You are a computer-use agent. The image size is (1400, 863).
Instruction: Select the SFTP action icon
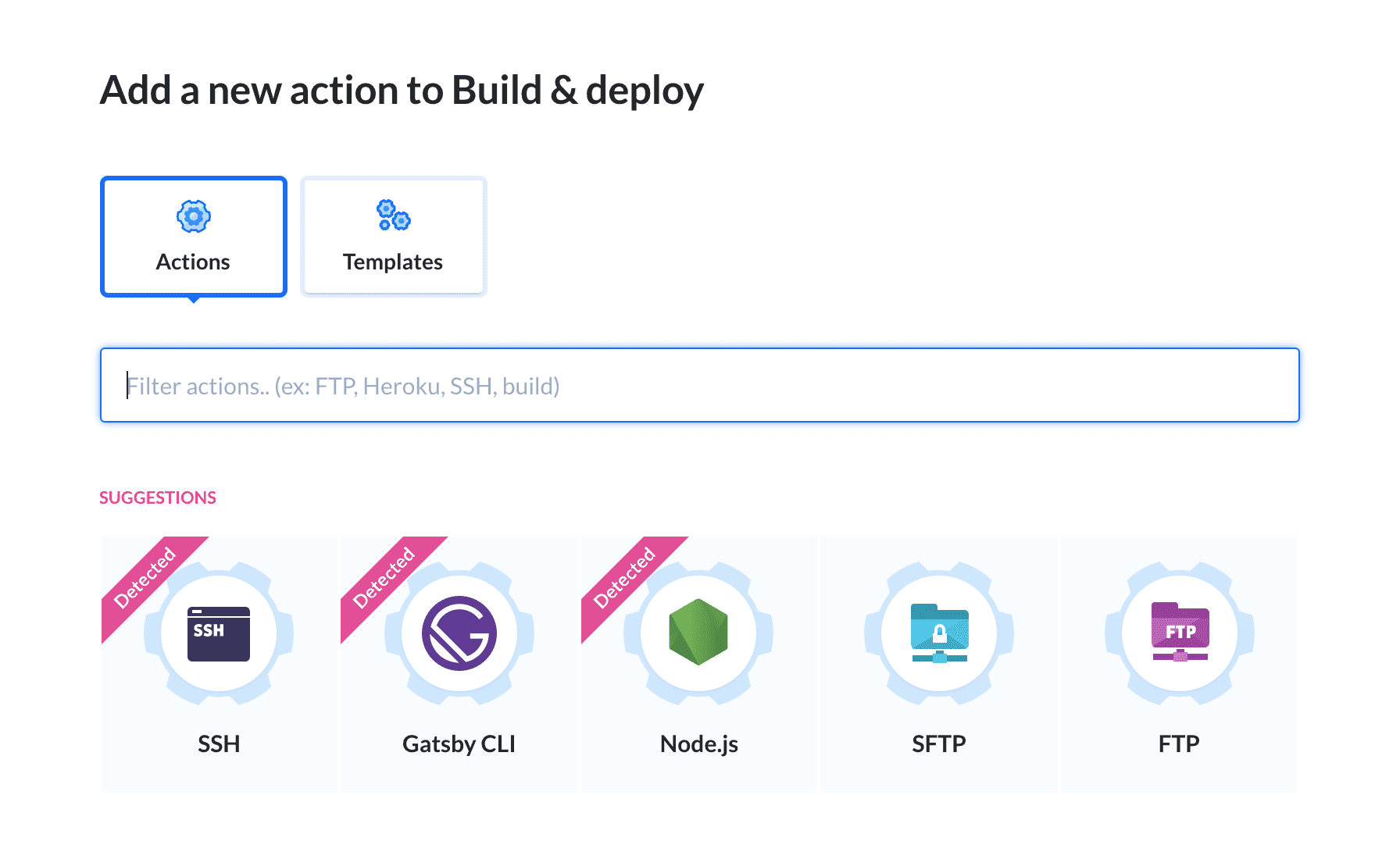(939, 633)
